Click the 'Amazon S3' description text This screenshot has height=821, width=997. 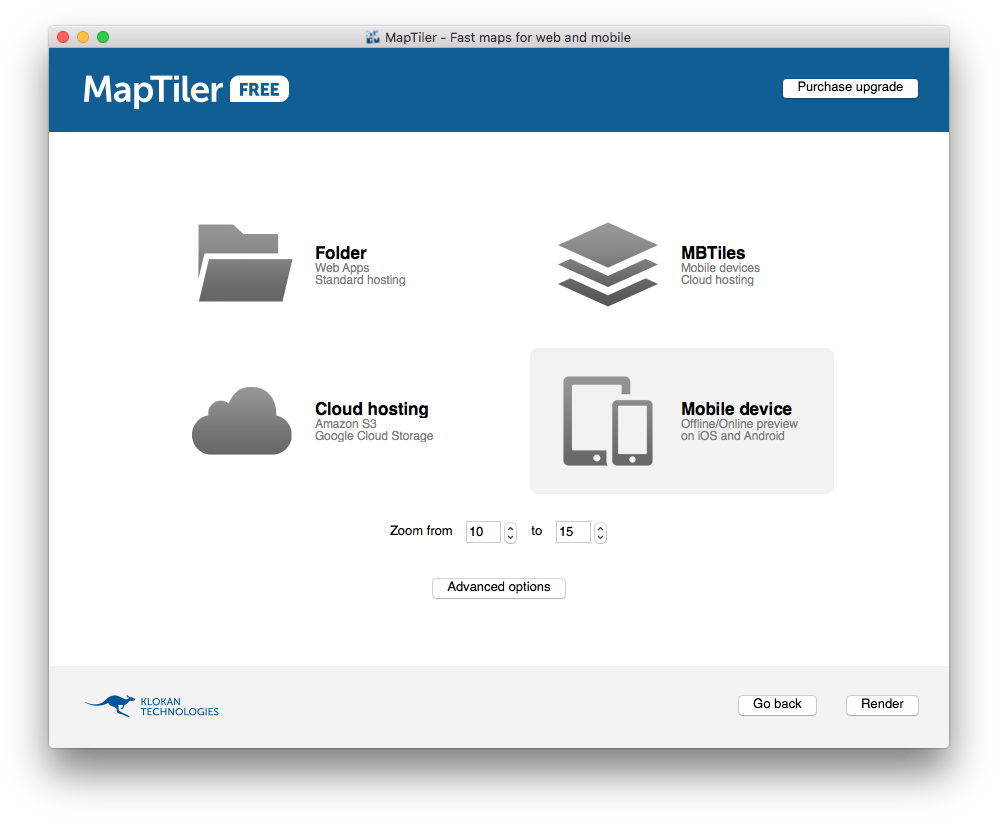pyautogui.click(x=346, y=424)
